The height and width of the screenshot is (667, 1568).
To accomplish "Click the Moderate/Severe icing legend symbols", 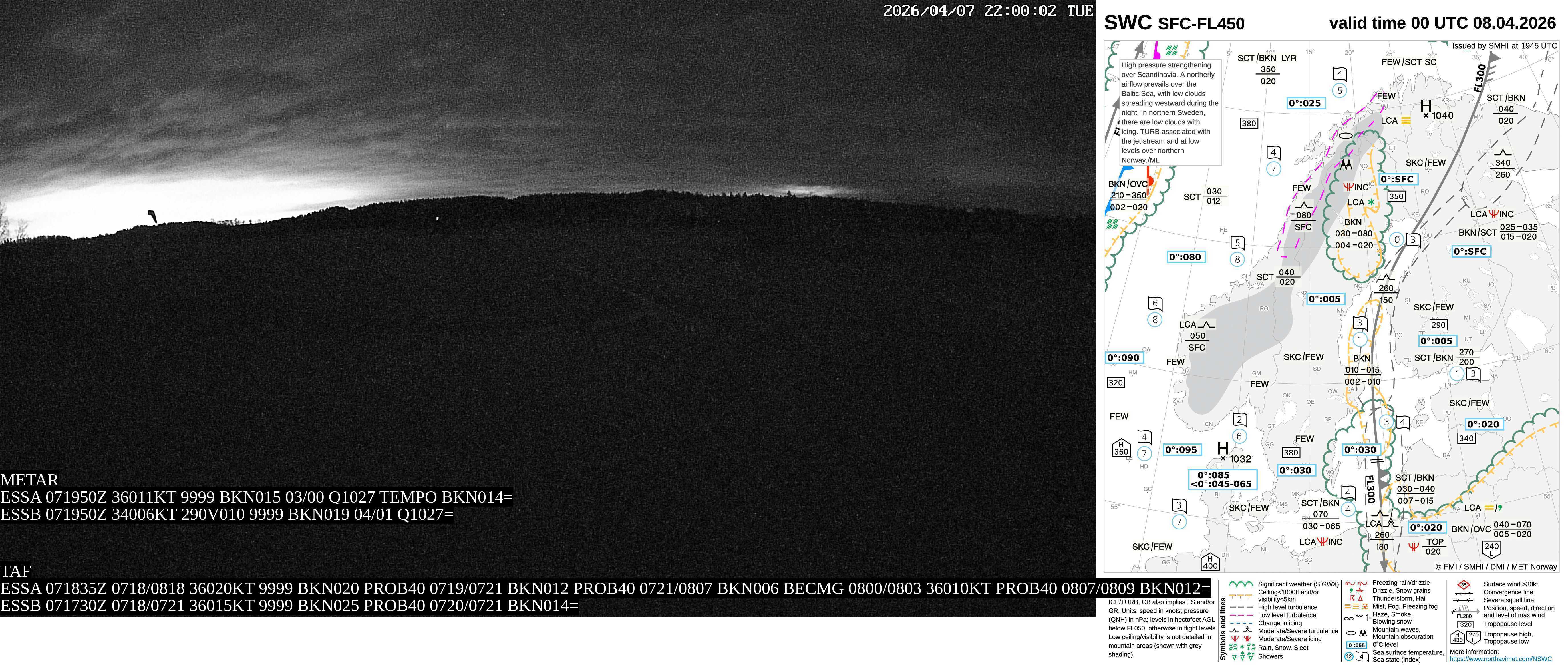I will pos(1242,639).
